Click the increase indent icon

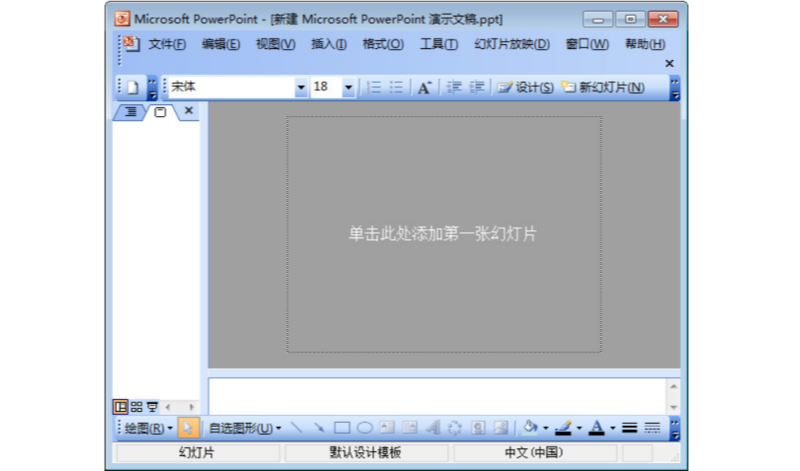[477, 87]
